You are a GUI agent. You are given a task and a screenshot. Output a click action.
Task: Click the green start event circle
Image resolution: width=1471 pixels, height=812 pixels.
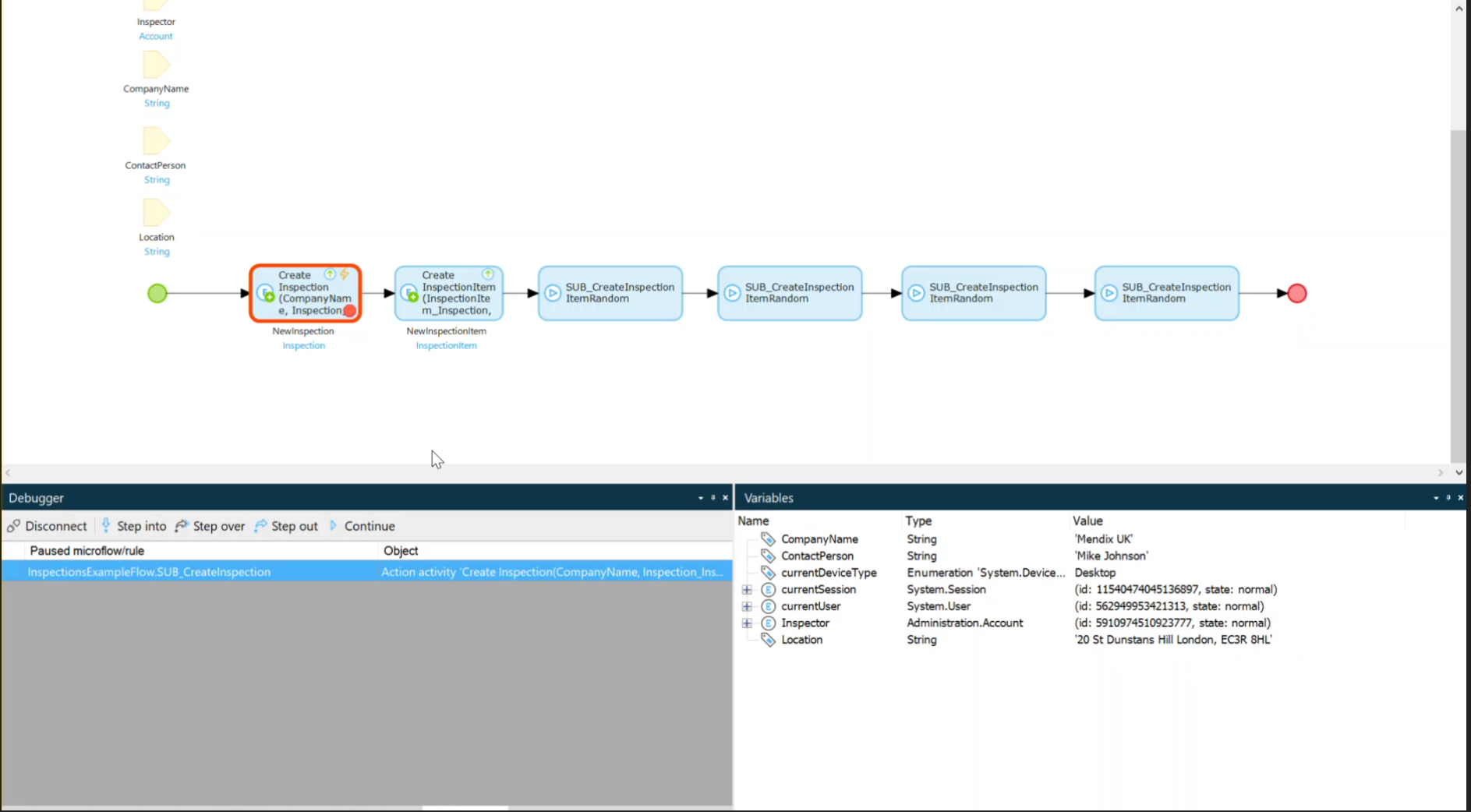click(x=157, y=293)
